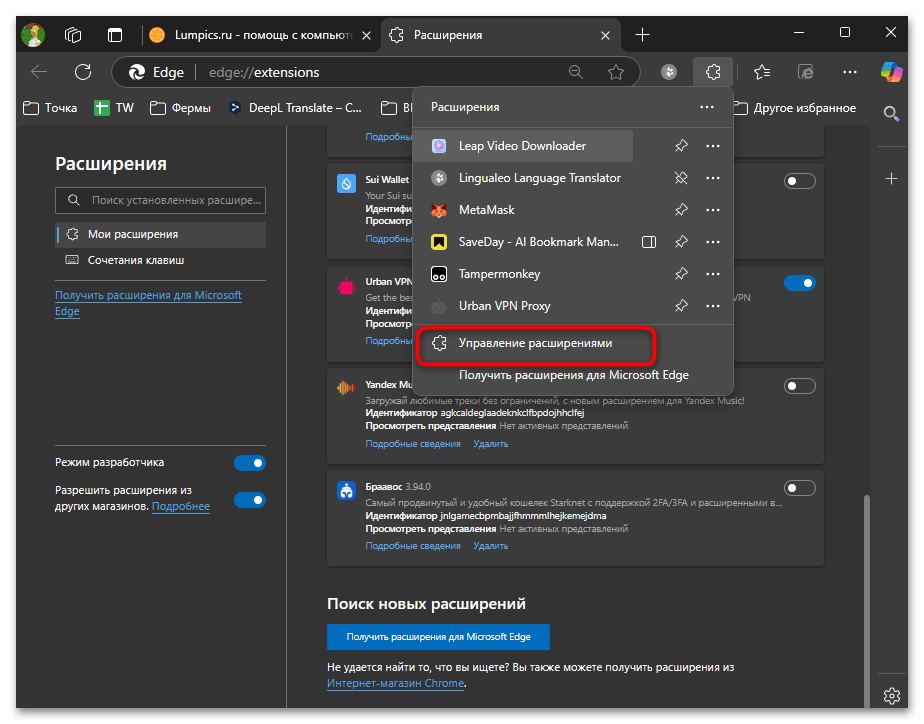The height and width of the screenshot is (724, 924).
Task: Open the Фермы bookmarks folder
Action: (x=180, y=108)
